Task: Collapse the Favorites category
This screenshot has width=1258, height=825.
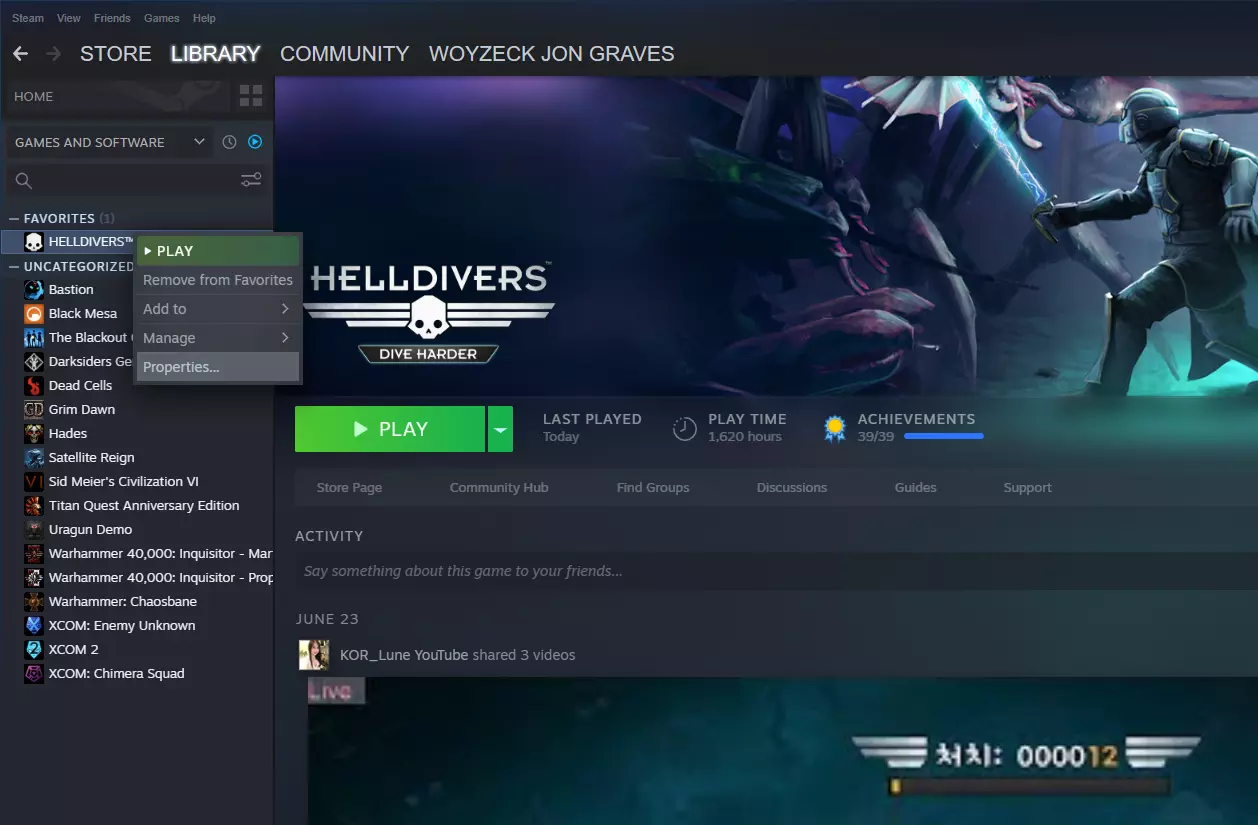Action: (x=14, y=218)
